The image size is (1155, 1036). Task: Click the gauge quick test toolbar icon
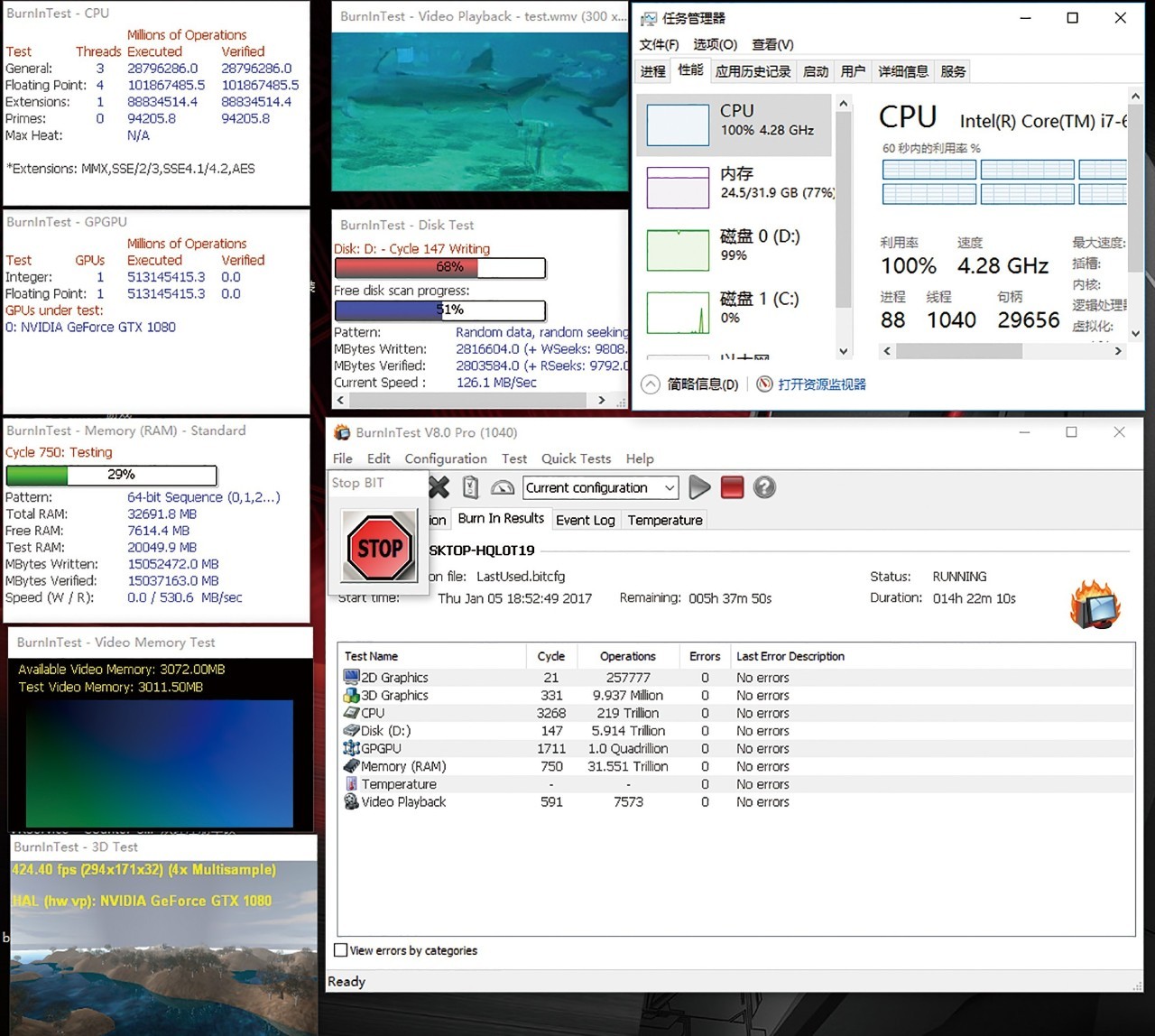coord(503,488)
